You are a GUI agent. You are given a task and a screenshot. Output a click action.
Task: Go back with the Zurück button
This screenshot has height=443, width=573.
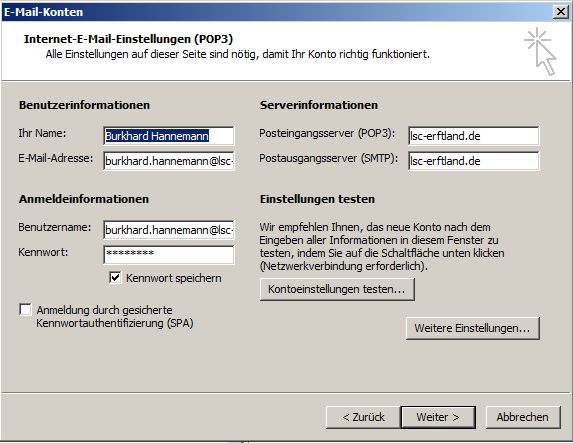pos(363,417)
